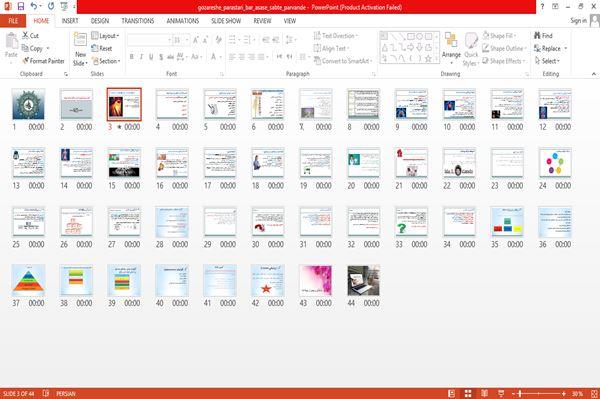Select slide 1 thumbnail
600x399 pixels.
pyautogui.click(x=28, y=104)
